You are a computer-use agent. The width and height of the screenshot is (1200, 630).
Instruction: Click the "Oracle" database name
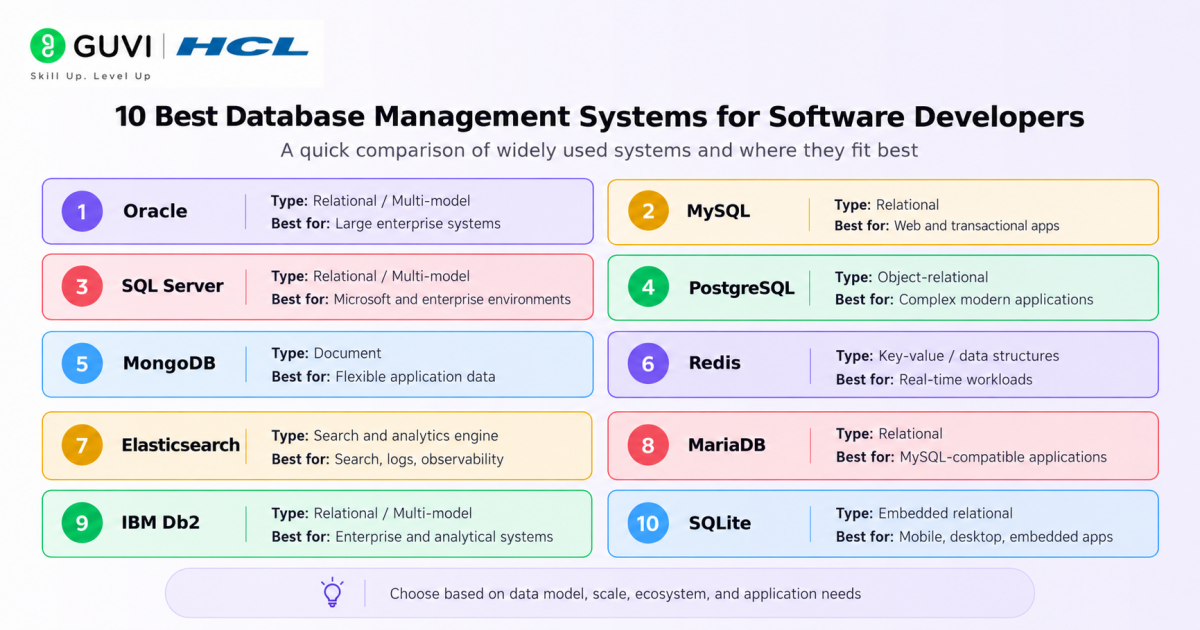click(155, 211)
